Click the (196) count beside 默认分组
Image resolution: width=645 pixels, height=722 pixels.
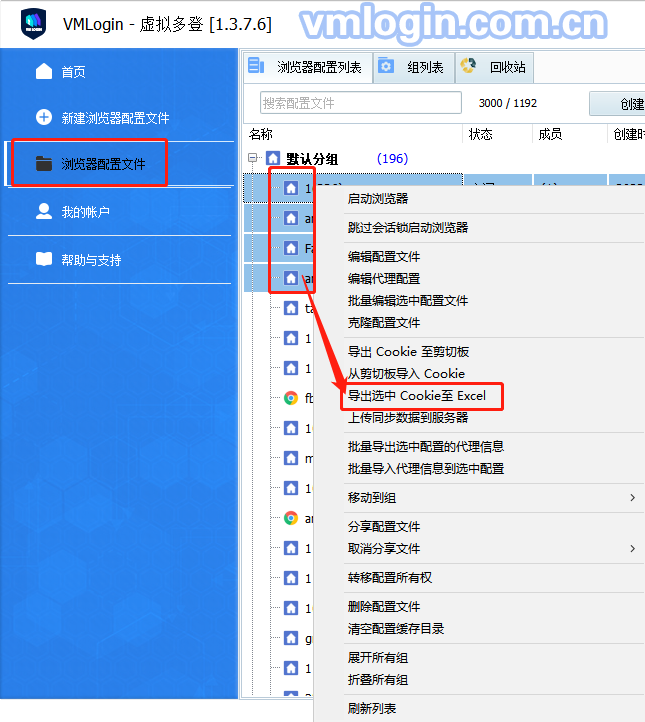click(x=392, y=159)
